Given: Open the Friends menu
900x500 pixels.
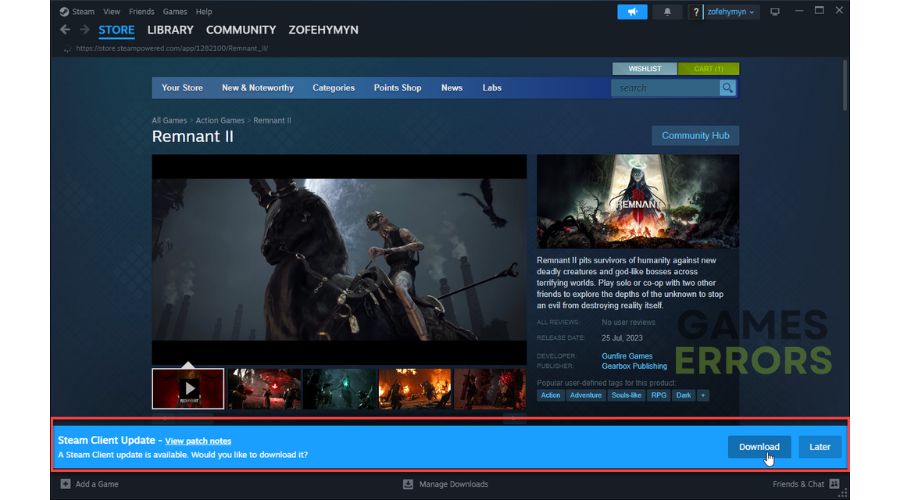Looking at the screenshot, I should pyautogui.click(x=141, y=11).
